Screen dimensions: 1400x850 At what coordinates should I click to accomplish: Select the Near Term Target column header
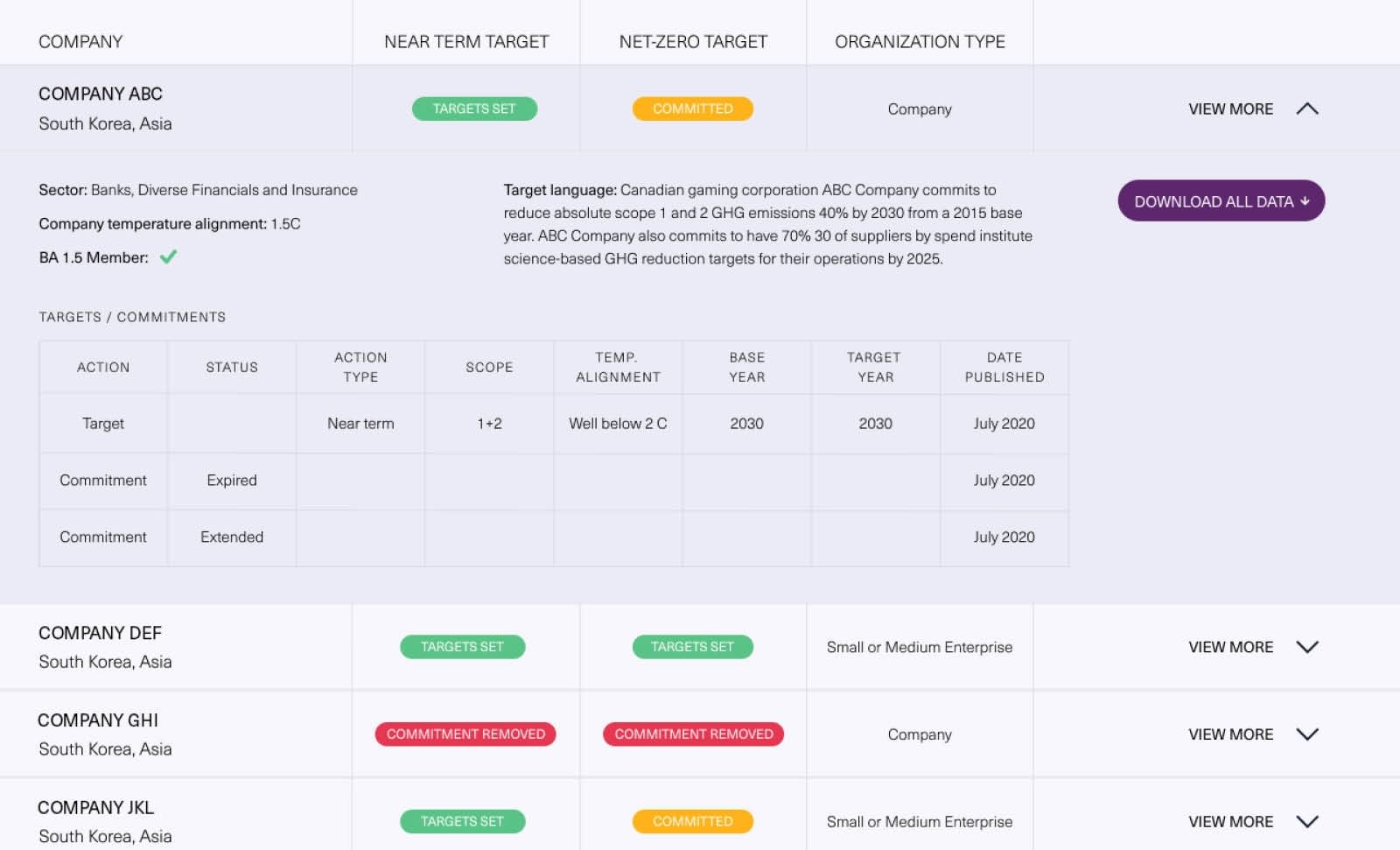coord(466,41)
